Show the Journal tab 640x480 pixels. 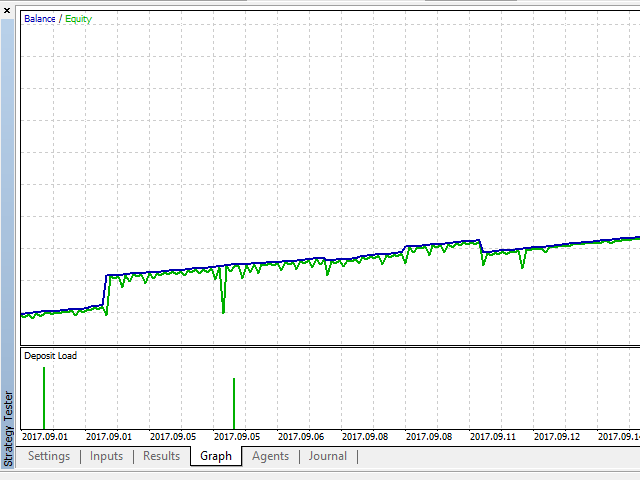(328, 456)
